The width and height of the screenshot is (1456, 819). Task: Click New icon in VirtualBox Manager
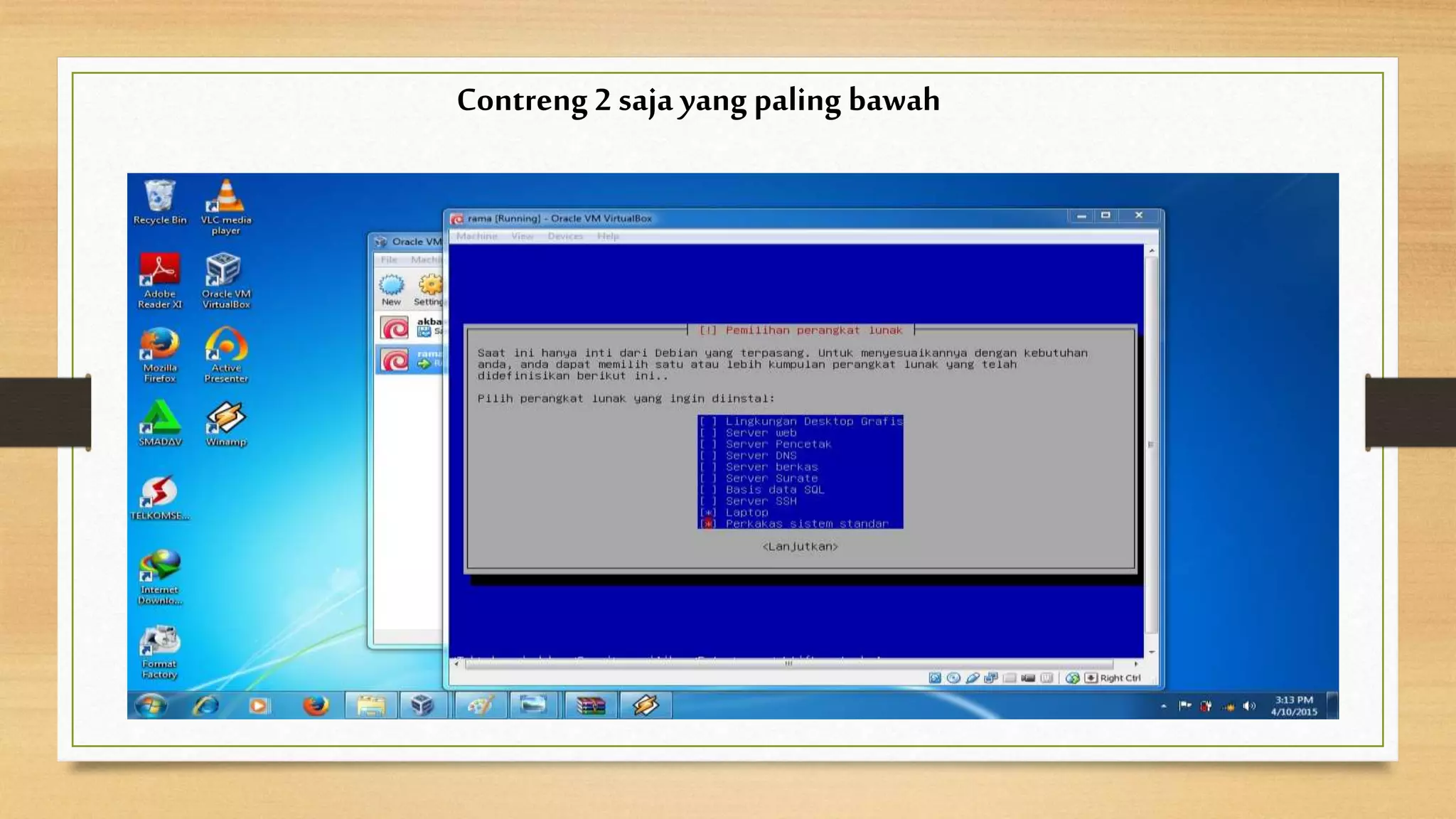(391, 290)
